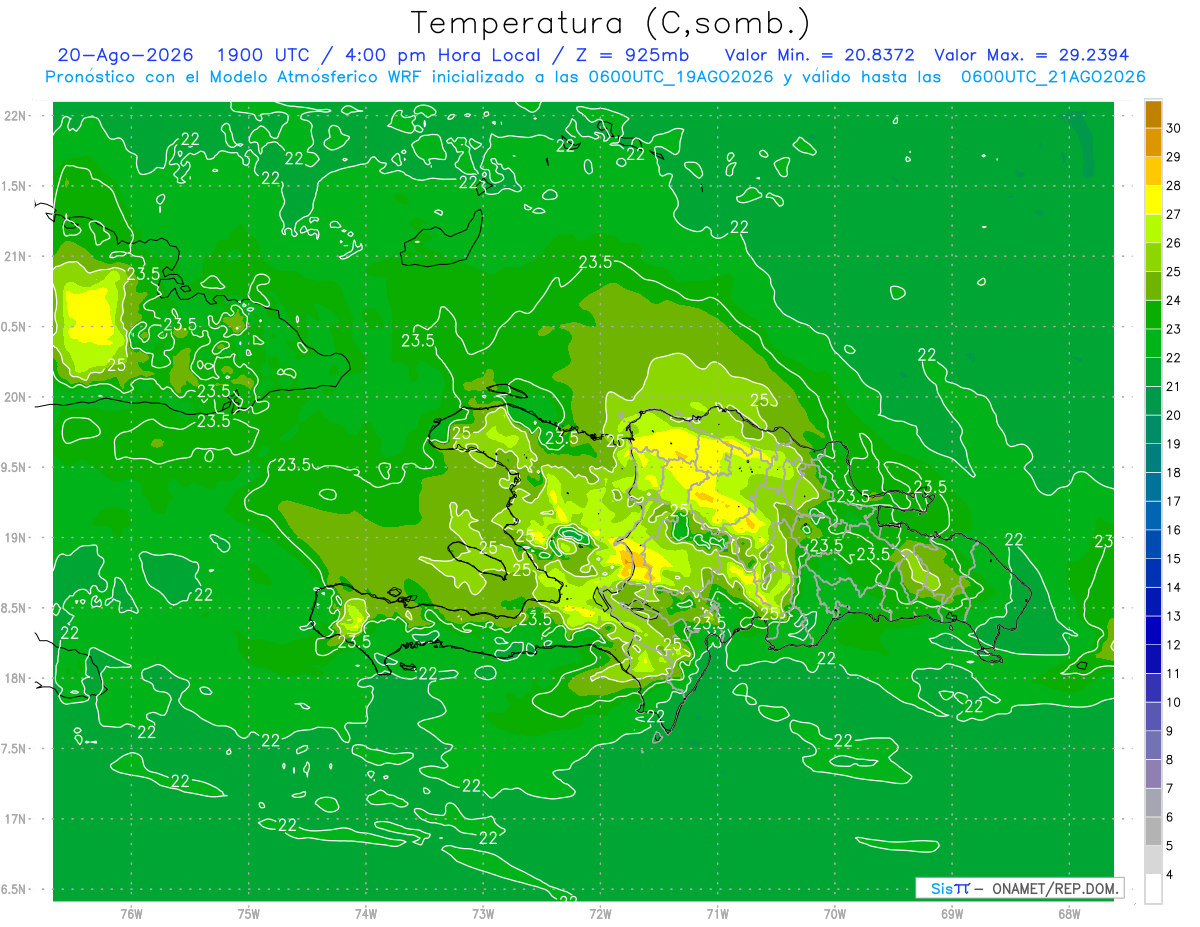
Task: Pick the teal swatch between 18 and 19
Action: pos(1153,458)
